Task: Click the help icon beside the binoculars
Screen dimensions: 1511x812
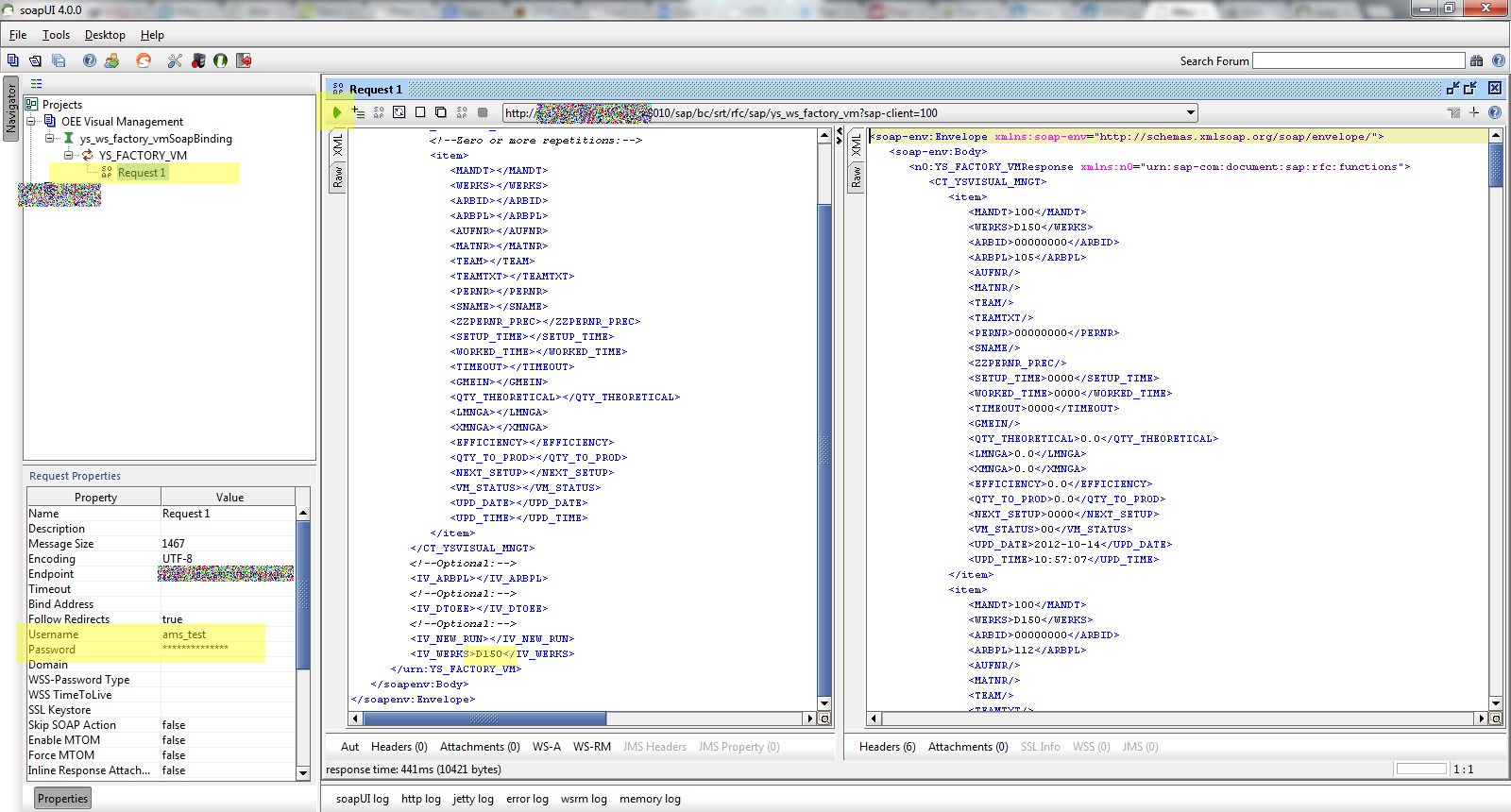Action: click(x=1499, y=60)
